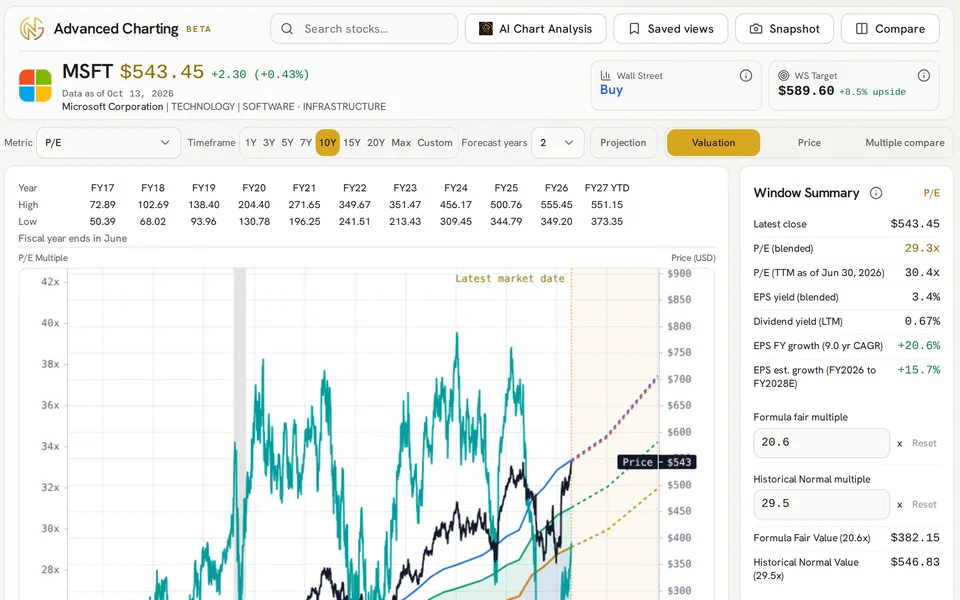Click the Price - $543 chart label
The height and width of the screenshot is (600, 960).
click(656, 462)
